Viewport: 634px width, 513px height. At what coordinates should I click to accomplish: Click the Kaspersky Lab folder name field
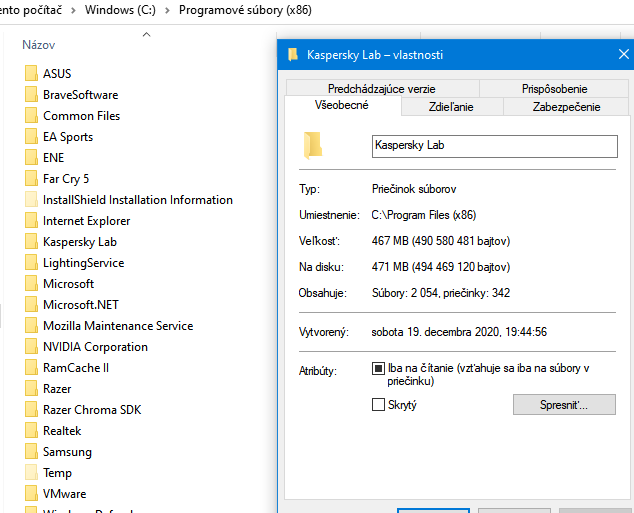495,146
